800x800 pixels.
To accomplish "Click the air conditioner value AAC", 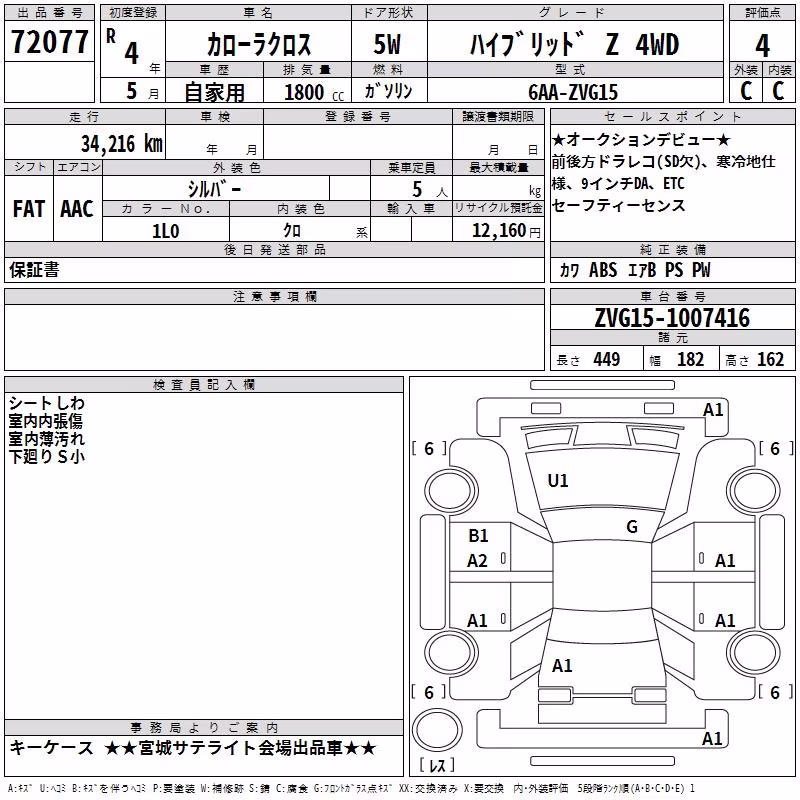I will [77, 209].
